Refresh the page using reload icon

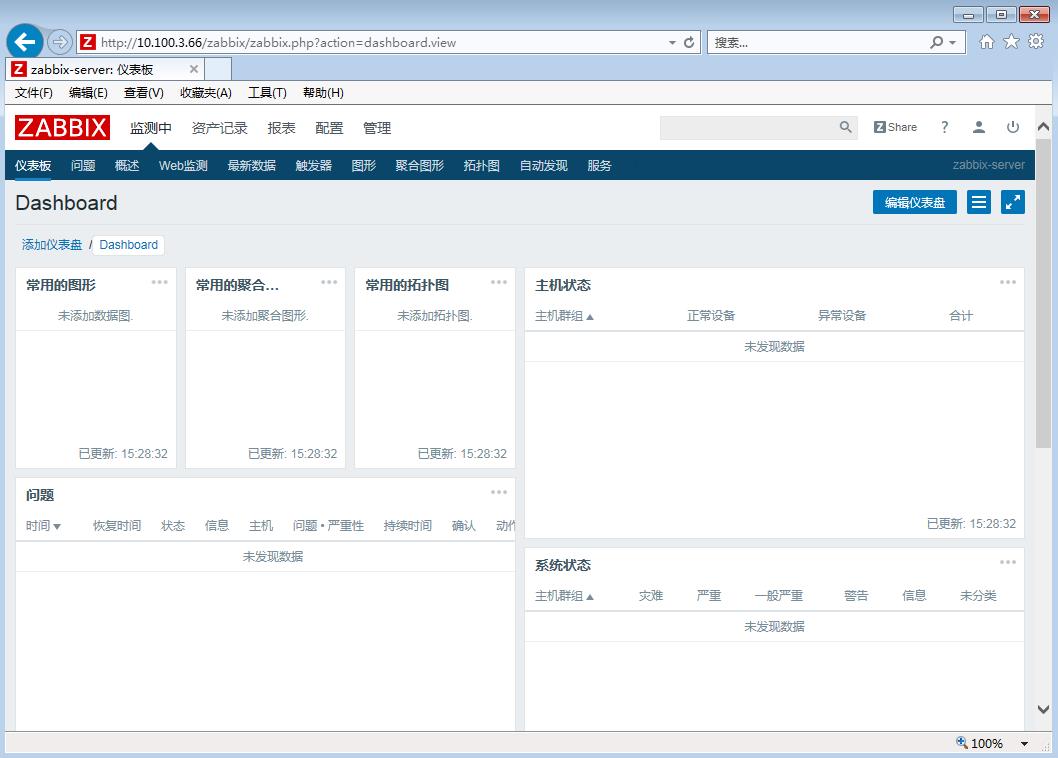pos(689,42)
